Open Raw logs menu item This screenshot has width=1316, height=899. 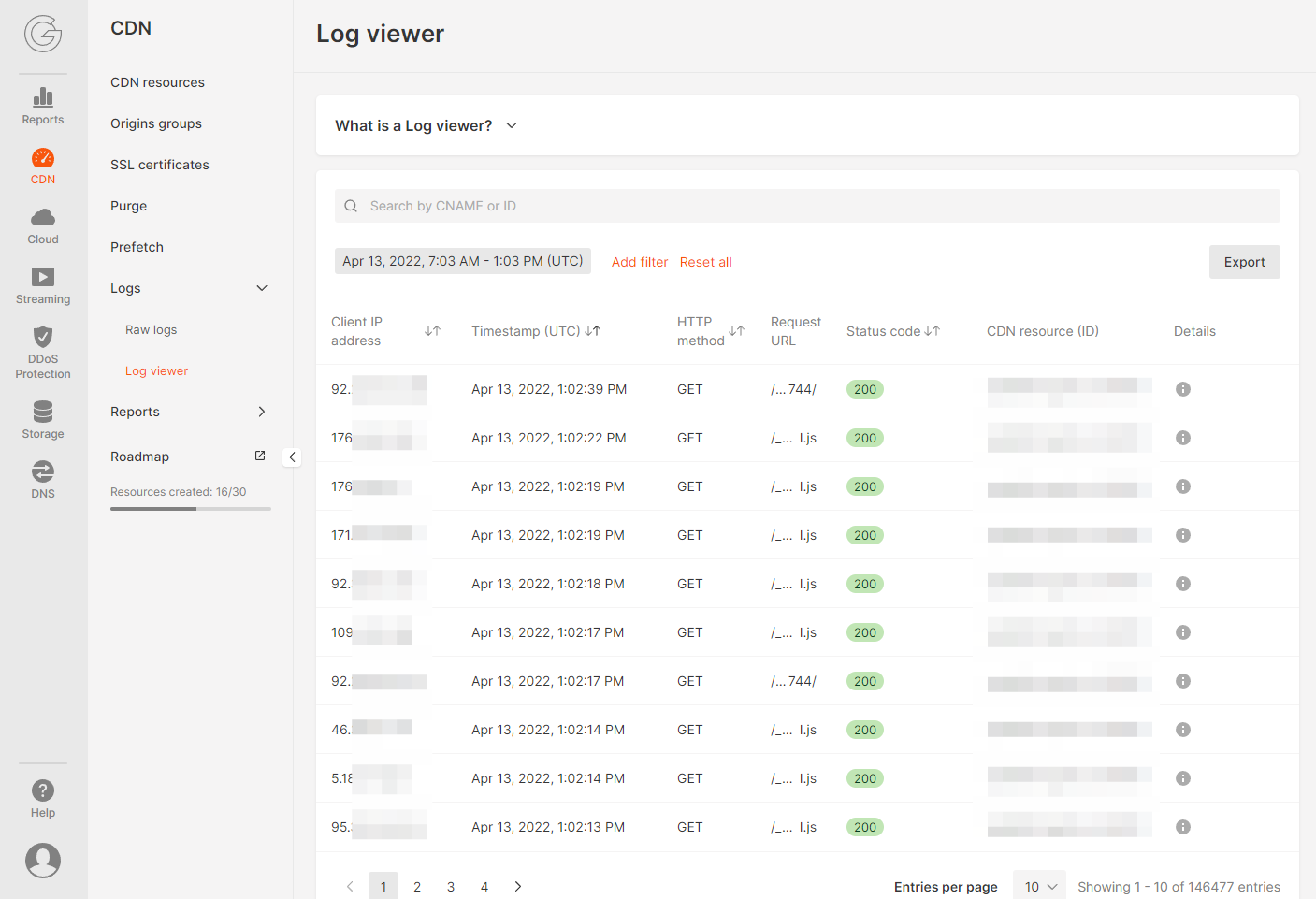point(152,329)
